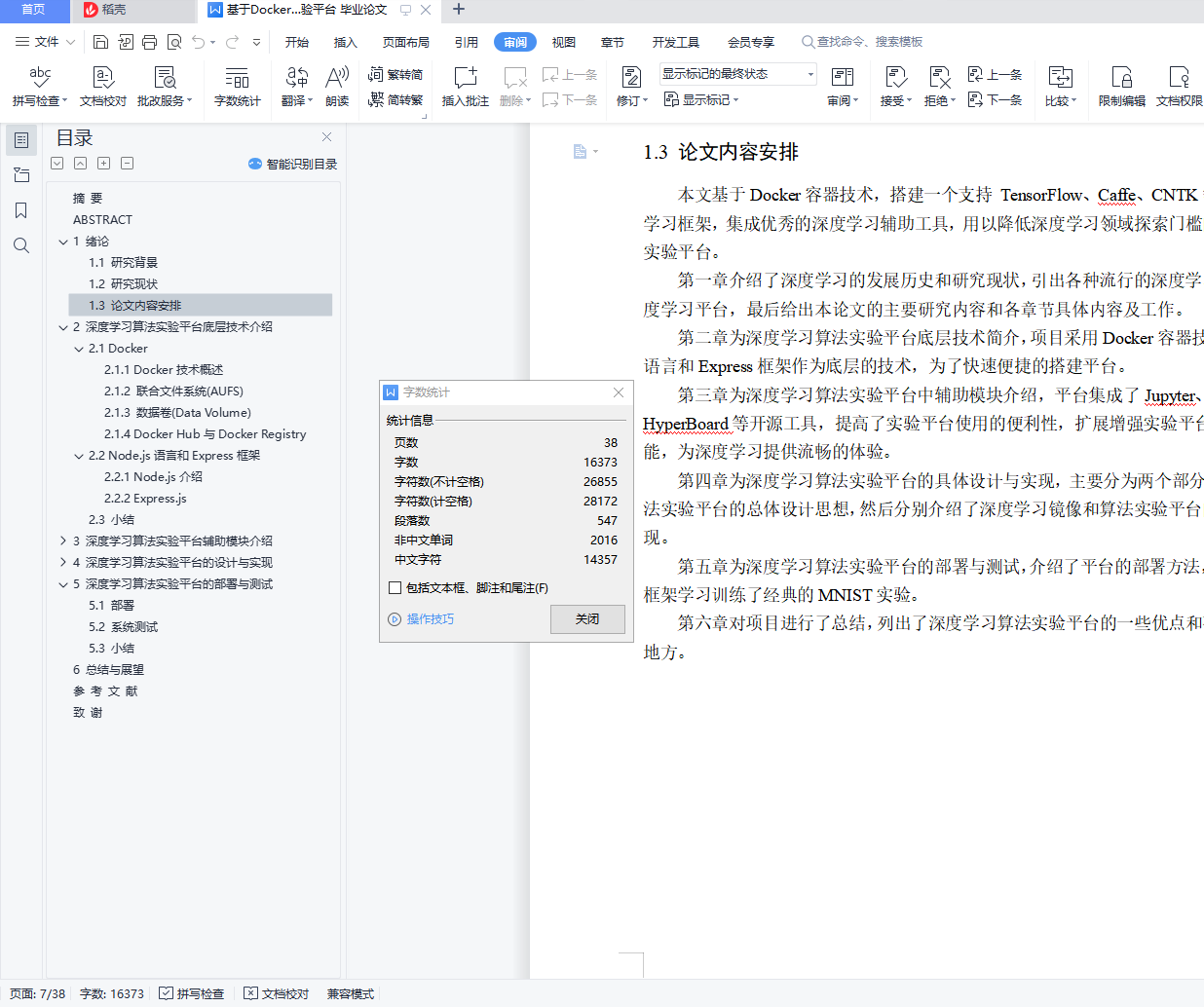Collapse 2.2 Node.js 语言和 Express 框架 node
1204x1007 pixels.
pyautogui.click(x=79, y=456)
